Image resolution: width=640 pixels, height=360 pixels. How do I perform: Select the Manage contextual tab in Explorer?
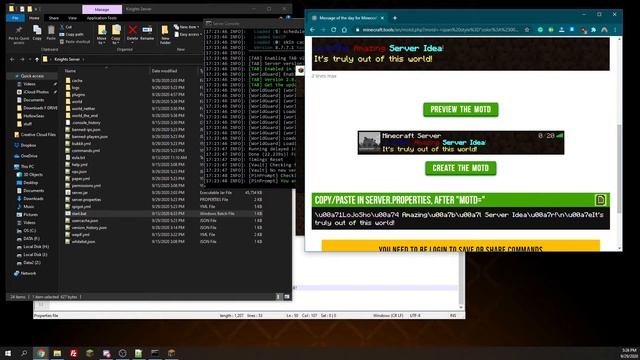(102, 9)
